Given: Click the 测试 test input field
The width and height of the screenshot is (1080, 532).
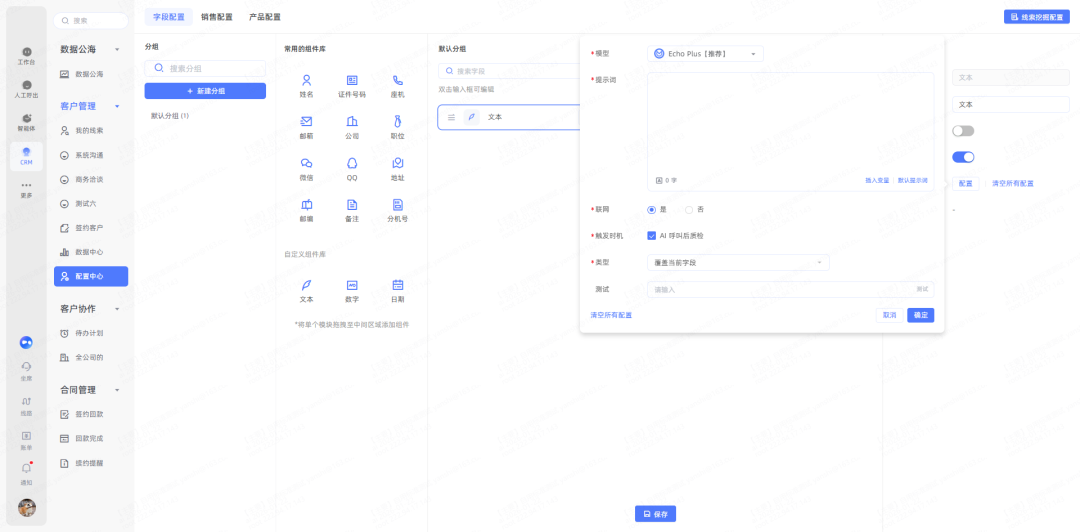Looking at the screenshot, I should coord(780,289).
